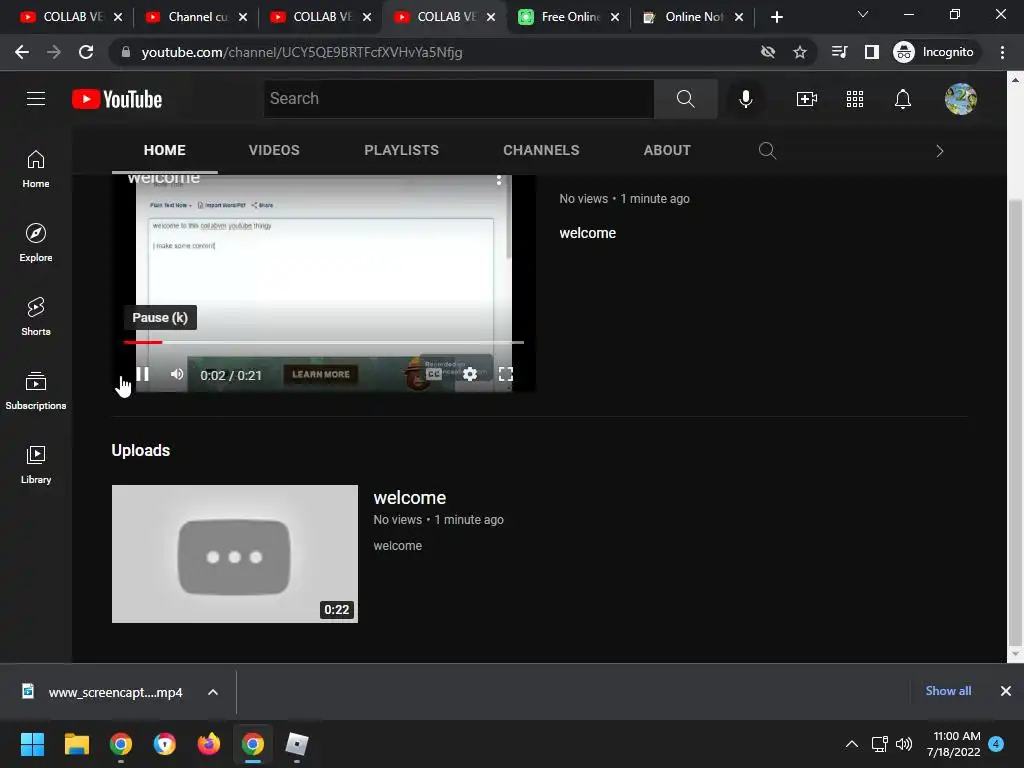The width and height of the screenshot is (1024, 768).
Task: Open the YouTube apps grid
Action: (x=854, y=99)
